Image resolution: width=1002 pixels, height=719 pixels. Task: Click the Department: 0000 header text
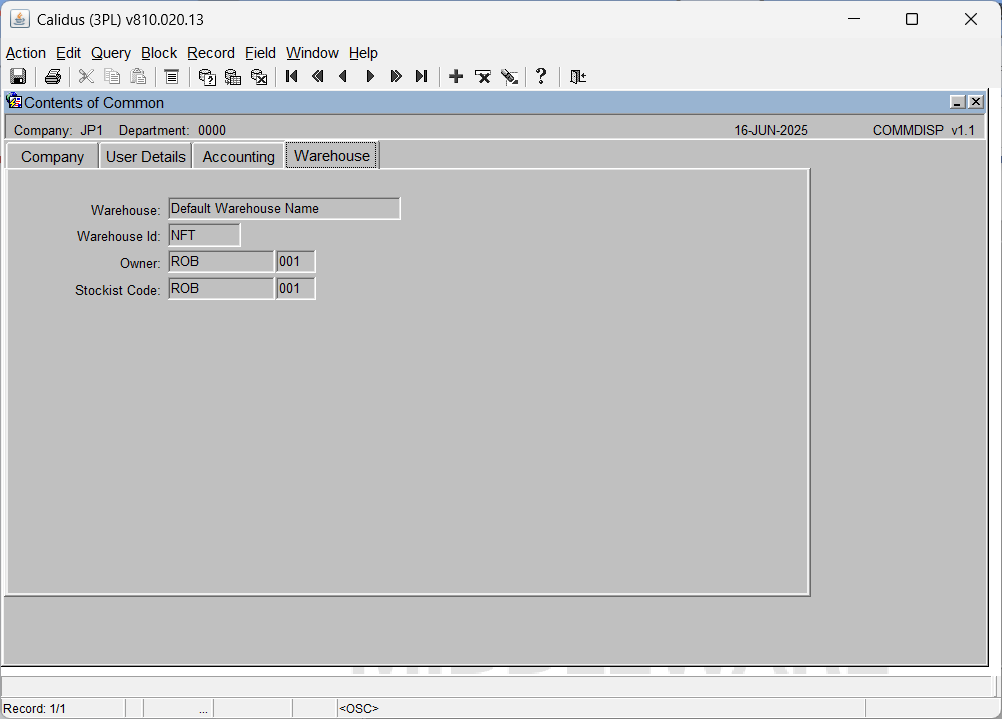pyautogui.click(x=173, y=130)
